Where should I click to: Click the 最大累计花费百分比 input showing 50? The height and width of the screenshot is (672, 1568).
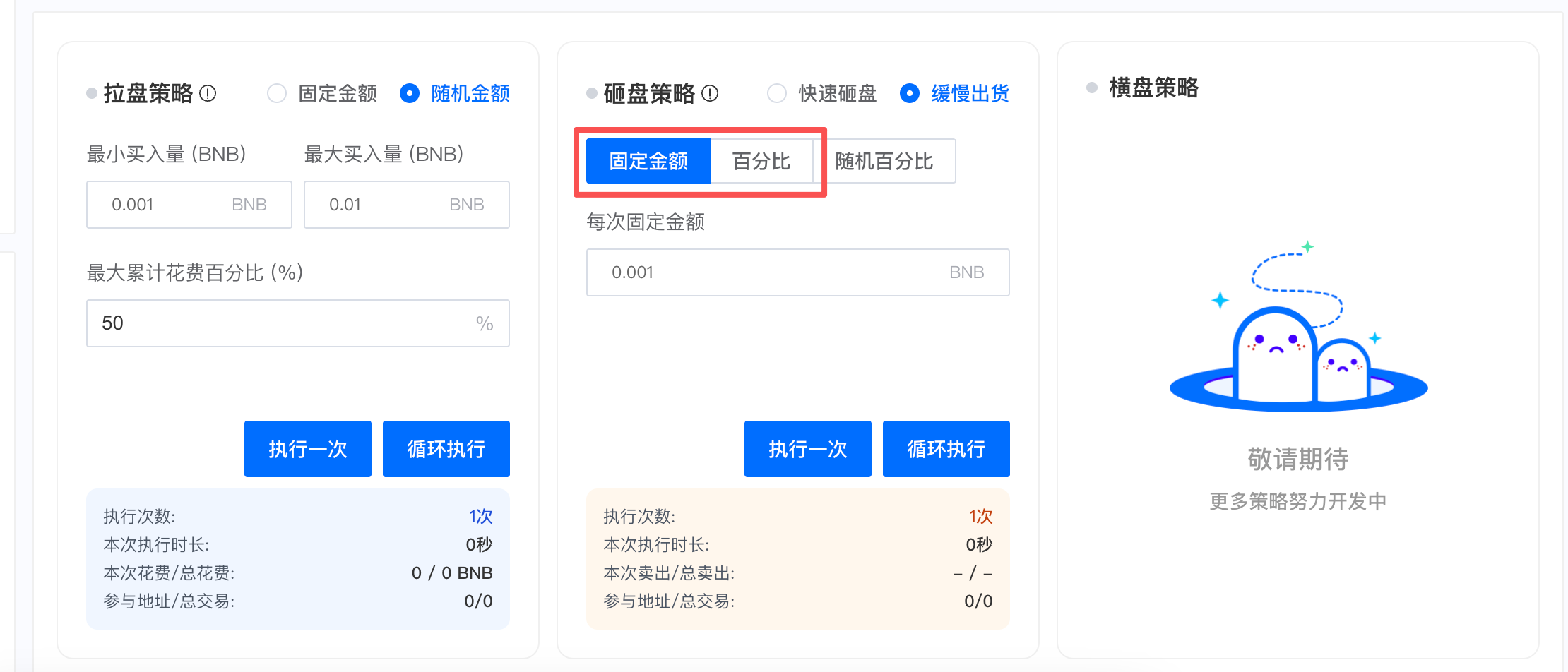[283, 323]
